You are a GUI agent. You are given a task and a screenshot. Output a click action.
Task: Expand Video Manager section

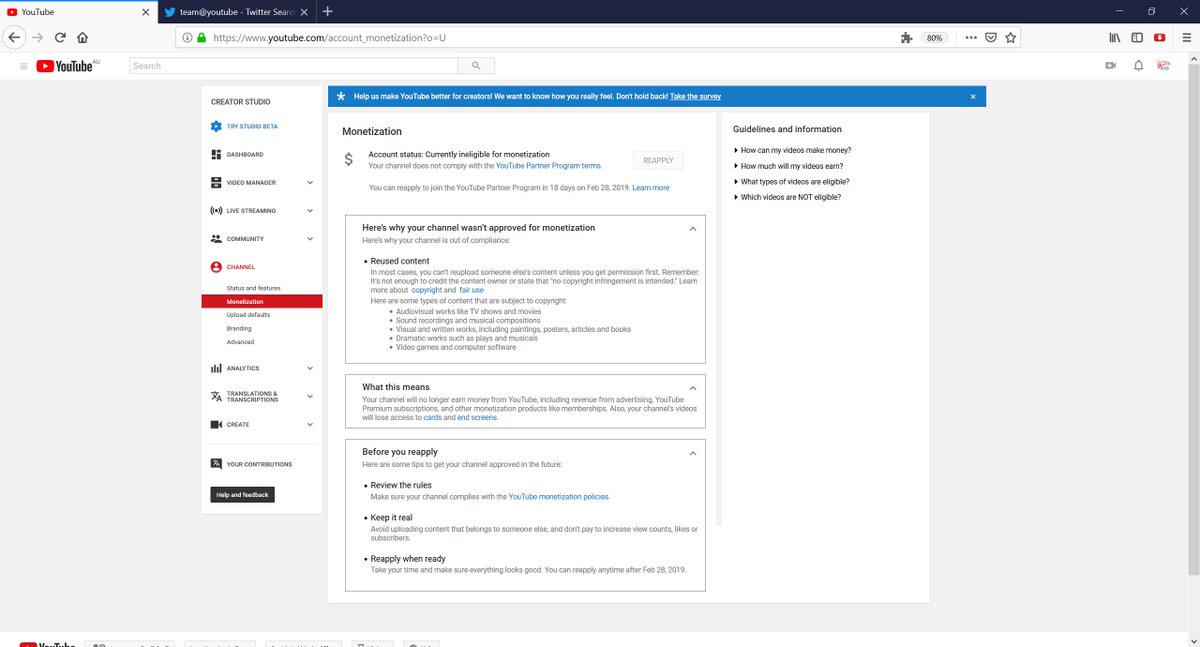click(310, 183)
